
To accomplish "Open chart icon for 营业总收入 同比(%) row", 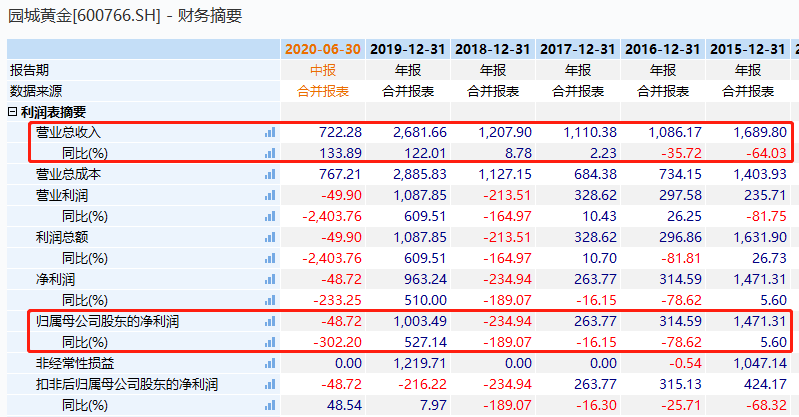I will 270,153.
